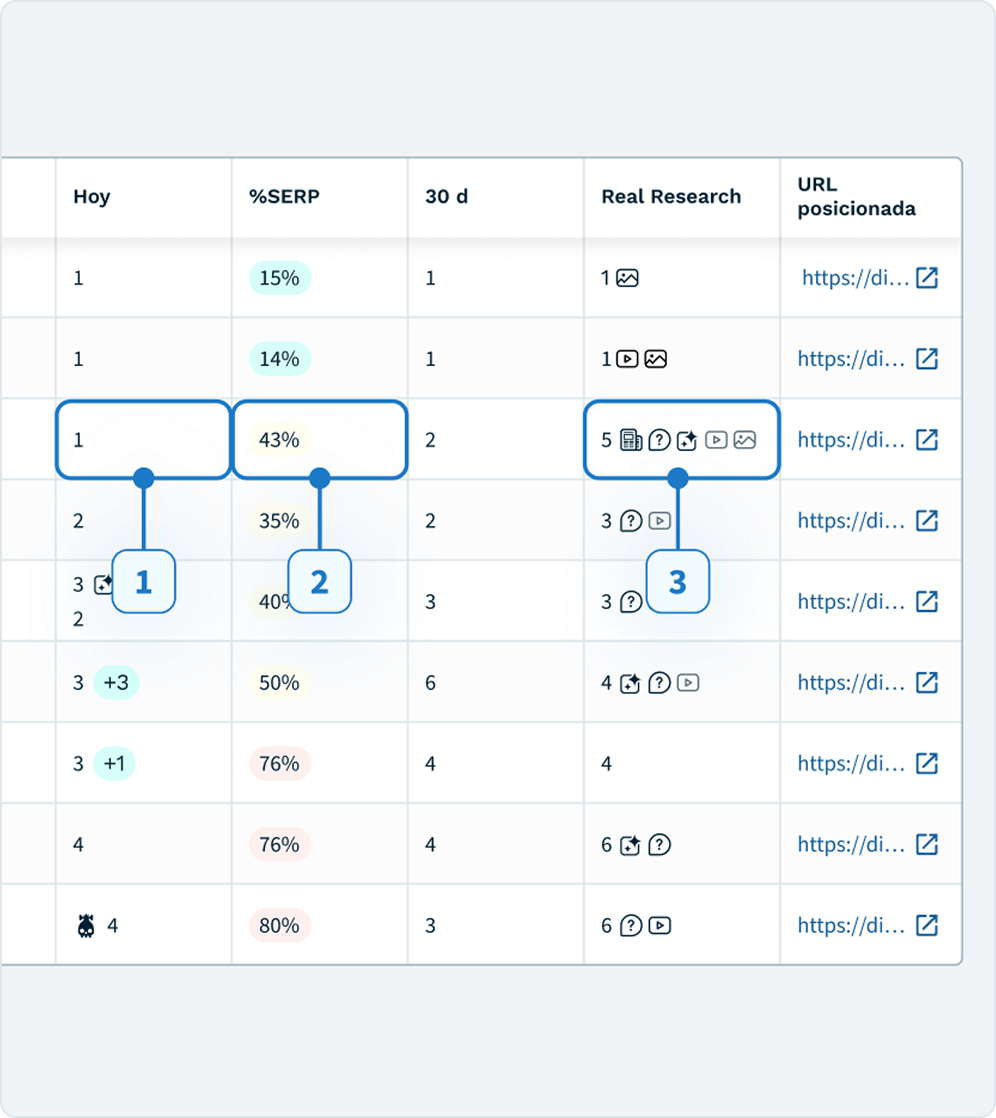This screenshot has height=1118, width=996.
Task: Sort by the %SERP column header
Action: 284,197
